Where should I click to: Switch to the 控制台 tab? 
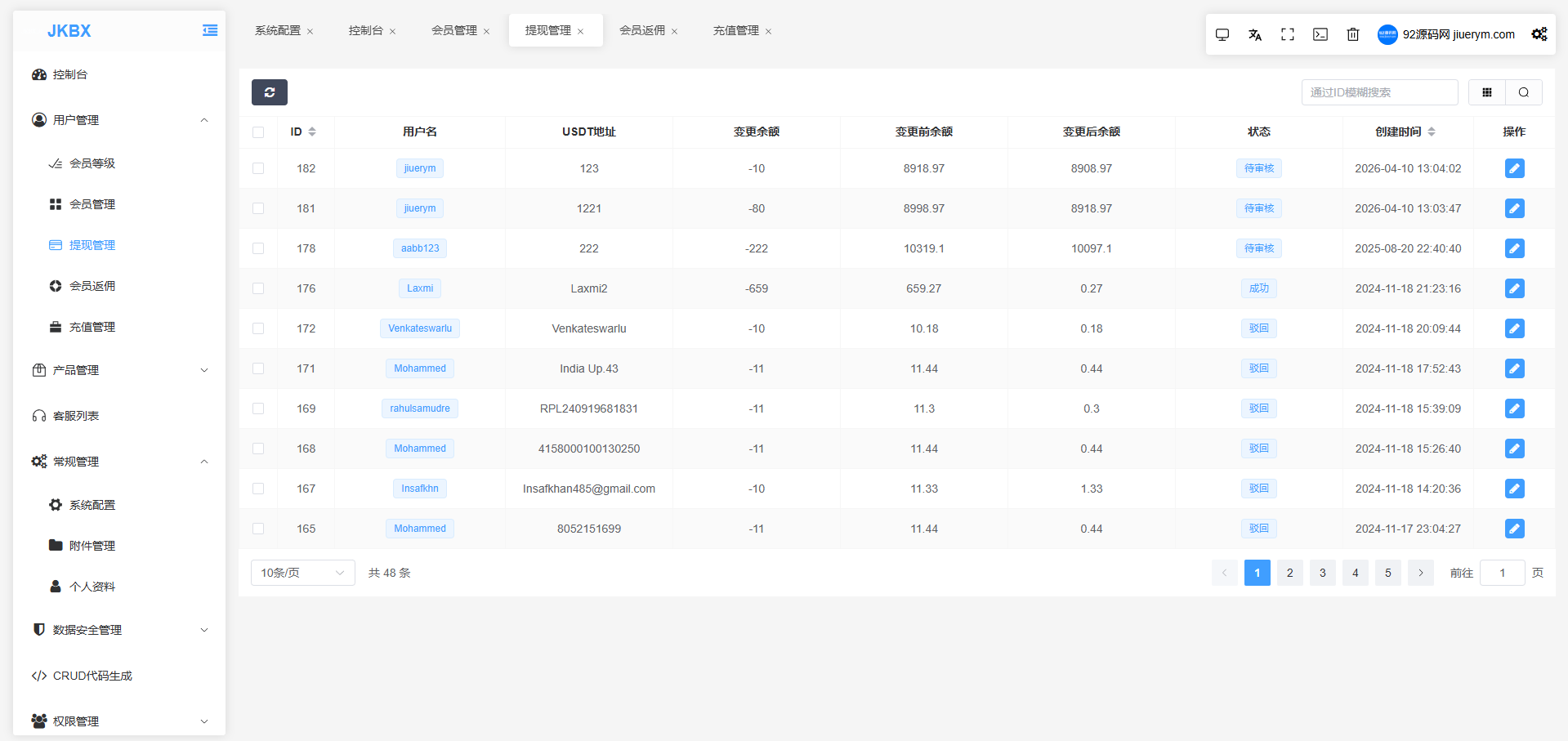366,30
